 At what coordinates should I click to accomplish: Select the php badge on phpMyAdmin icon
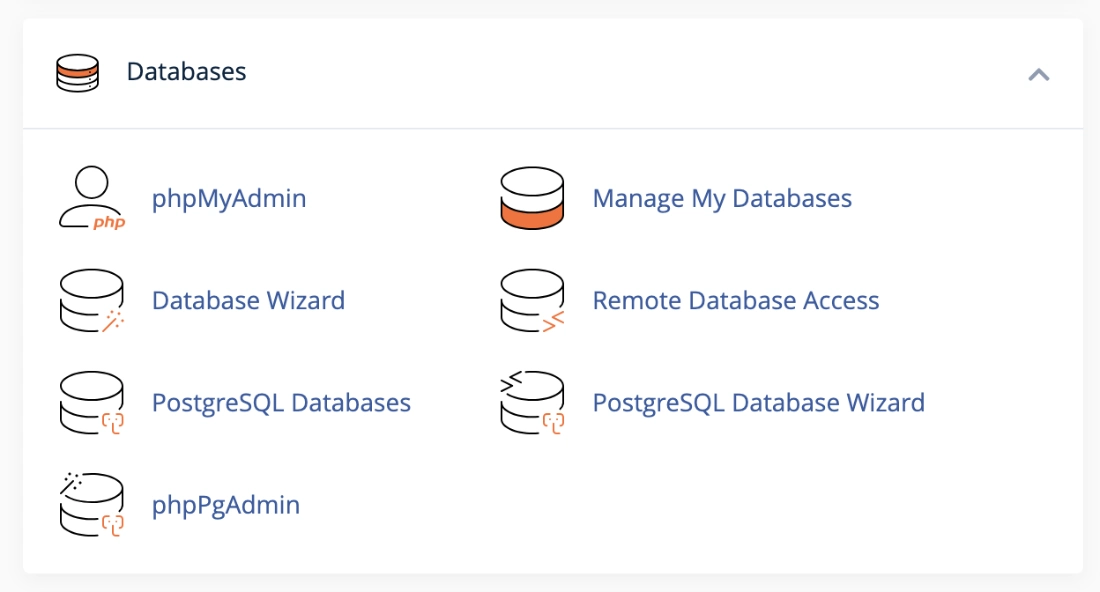click(110, 222)
